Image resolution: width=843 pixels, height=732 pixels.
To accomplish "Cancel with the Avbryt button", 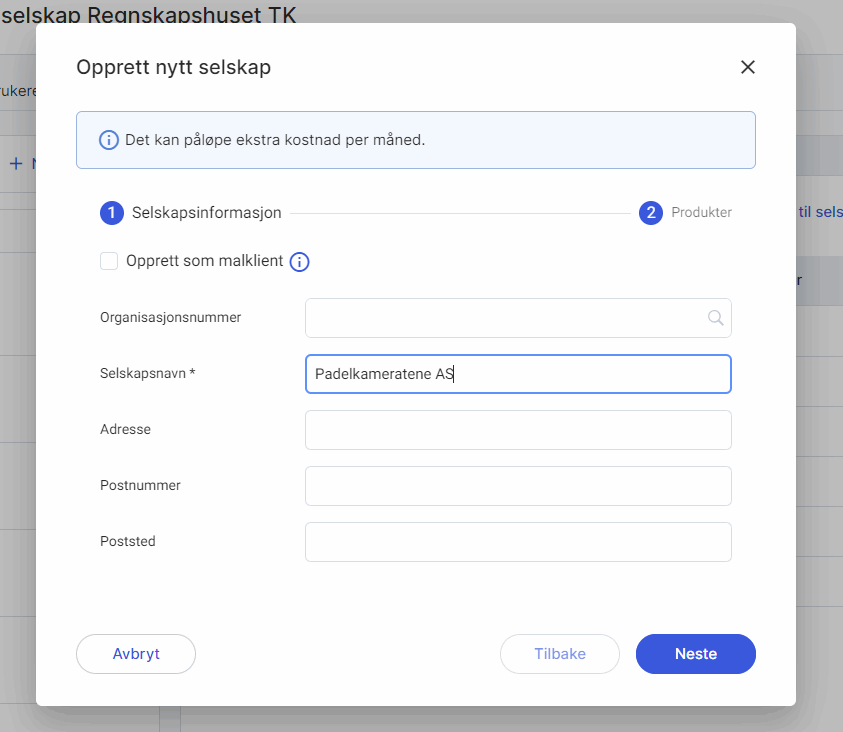I will (x=136, y=654).
